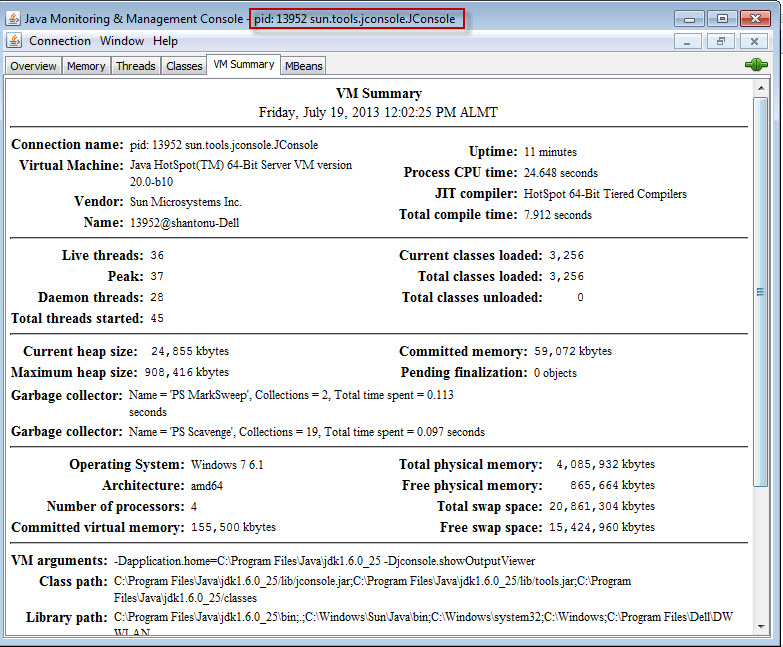Click committed virtual memory '155,500 kbytes'
Screen dimensions: 783x647
pos(233,527)
